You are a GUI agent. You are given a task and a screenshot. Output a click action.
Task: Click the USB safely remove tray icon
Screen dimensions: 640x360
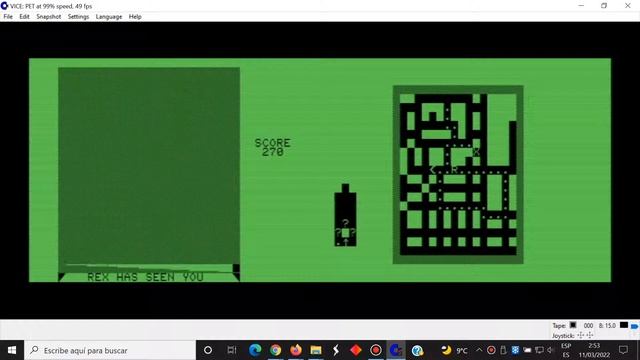point(503,350)
